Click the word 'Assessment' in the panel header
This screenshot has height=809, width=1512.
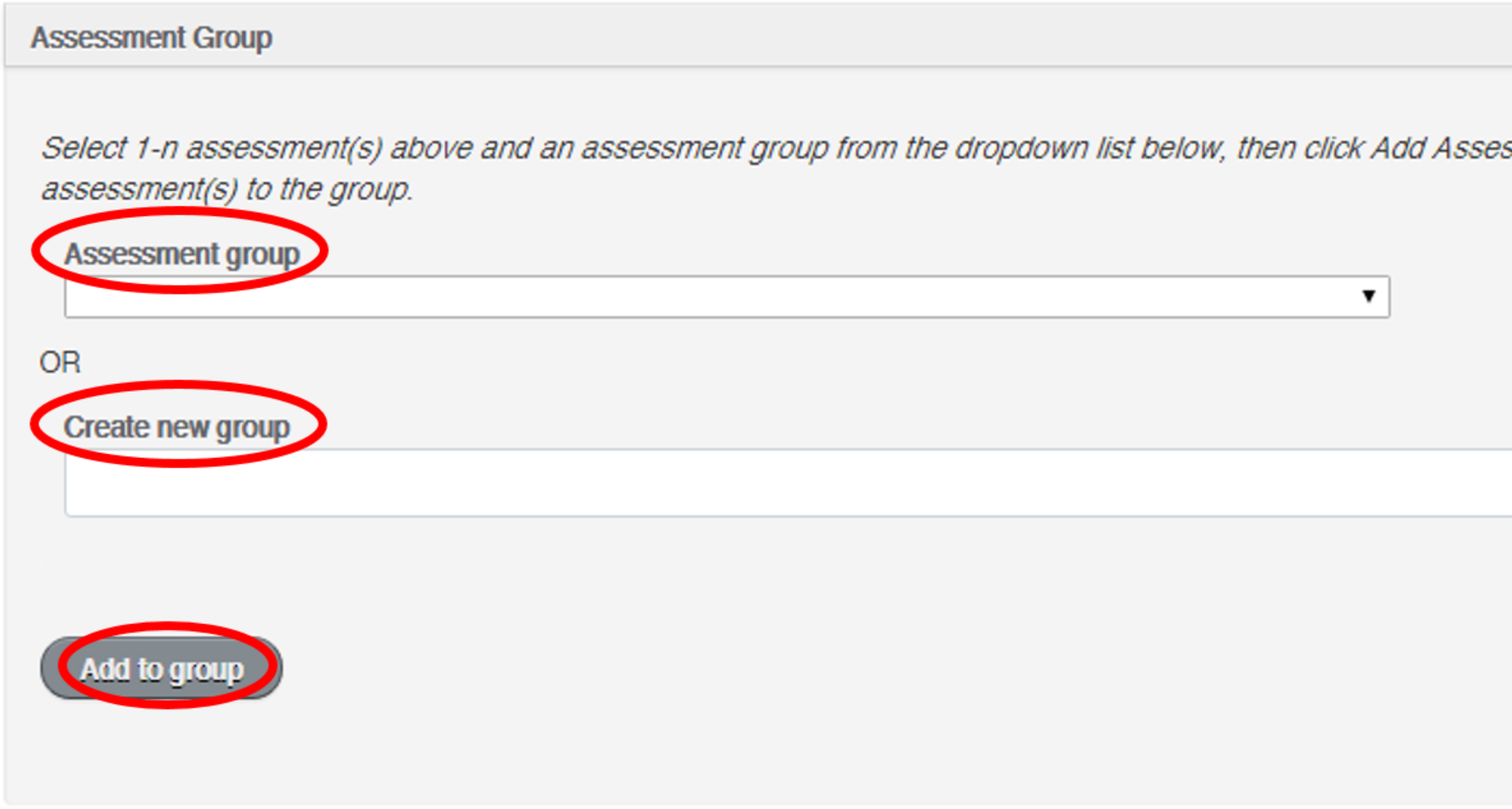pos(107,37)
